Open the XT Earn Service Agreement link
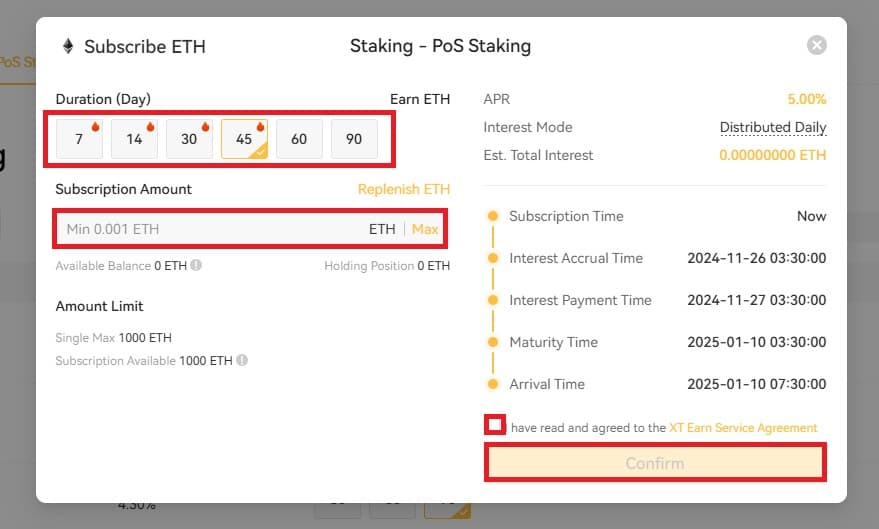The width and height of the screenshot is (879, 529). (743, 428)
